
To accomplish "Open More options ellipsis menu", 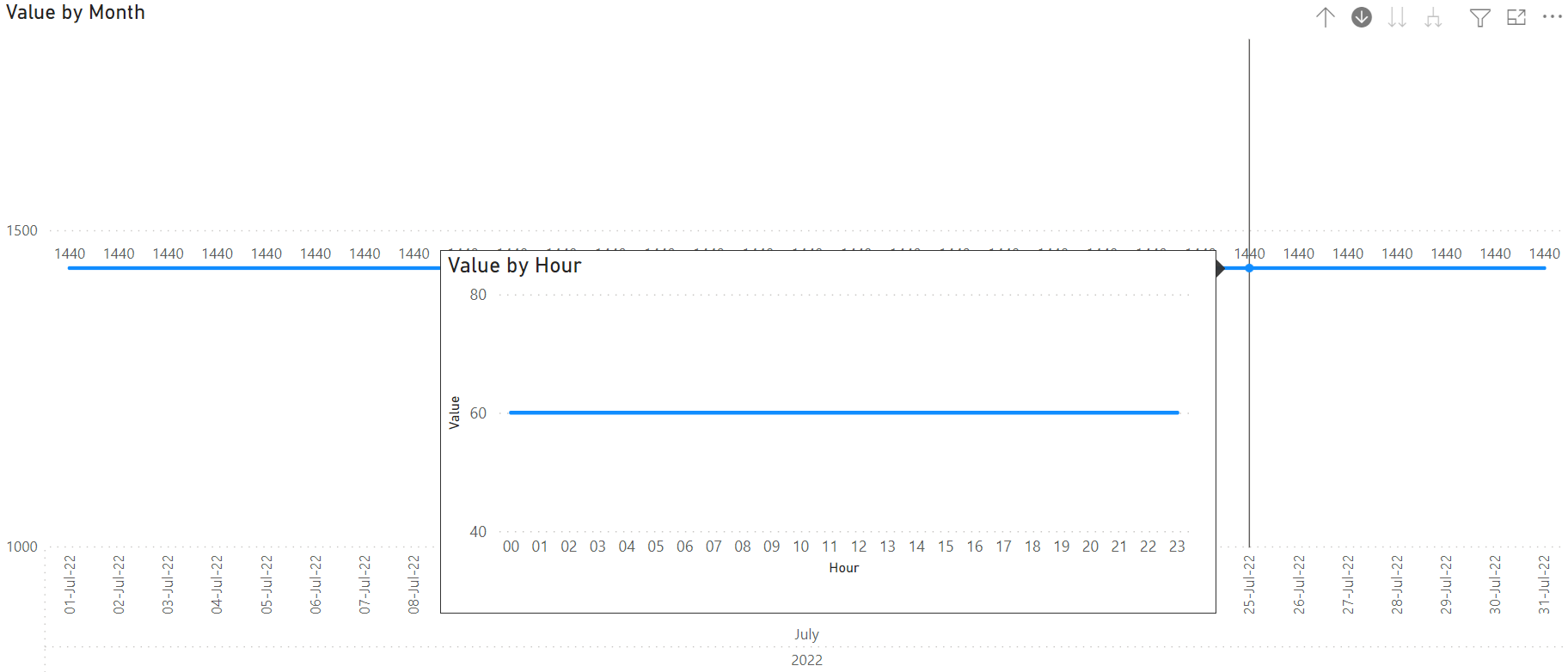I will [x=1552, y=17].
